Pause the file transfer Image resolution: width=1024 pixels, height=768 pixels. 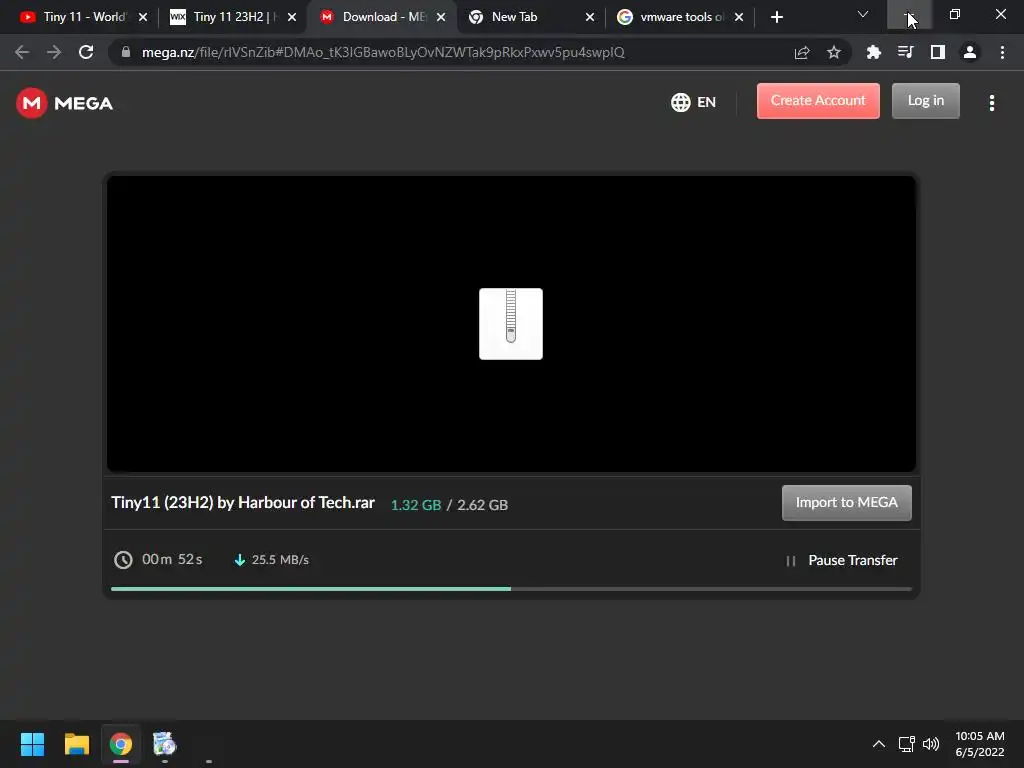(x=842, y=560)
